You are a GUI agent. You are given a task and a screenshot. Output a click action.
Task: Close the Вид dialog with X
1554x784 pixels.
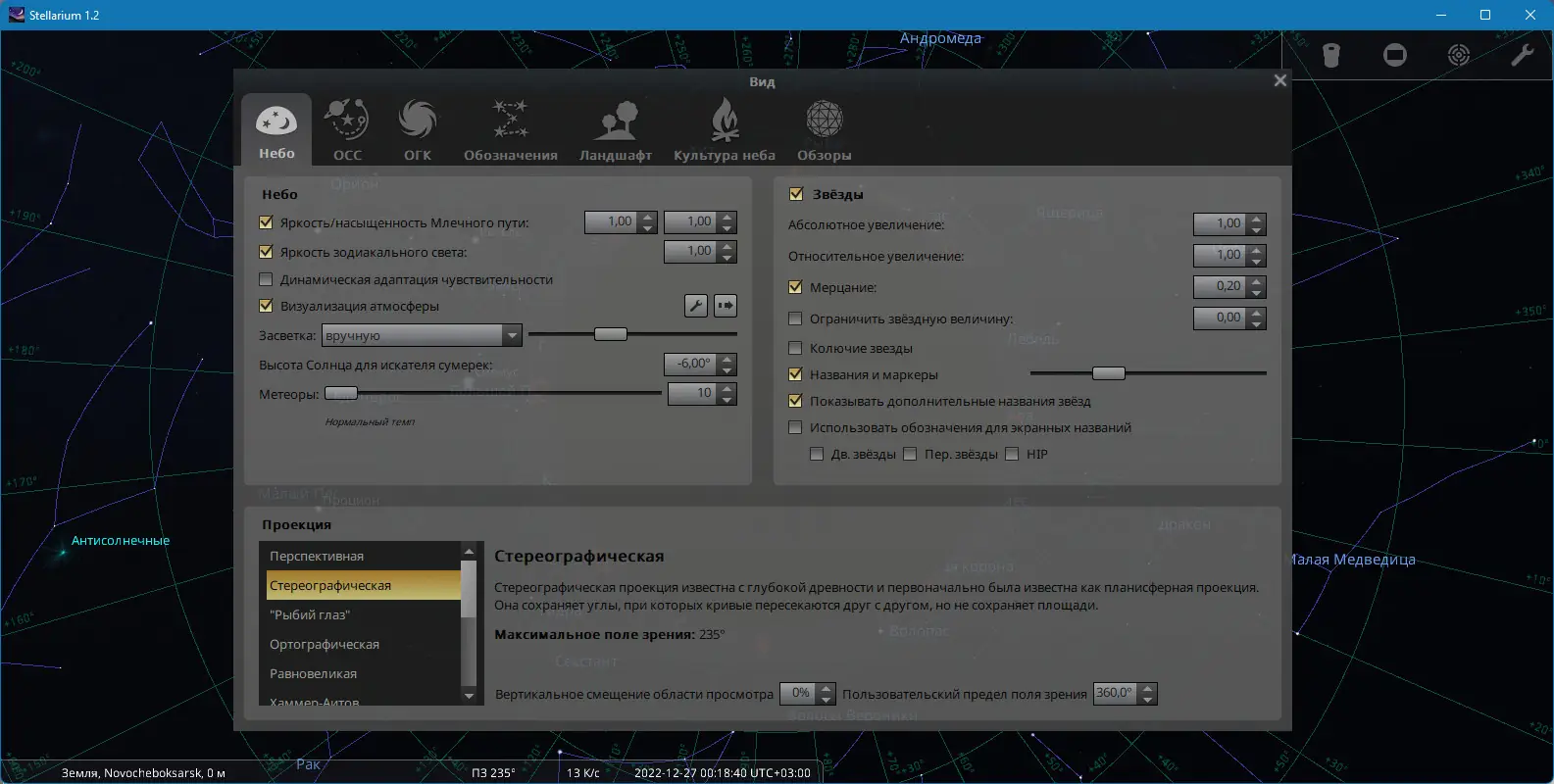(x=1279, y=80)
